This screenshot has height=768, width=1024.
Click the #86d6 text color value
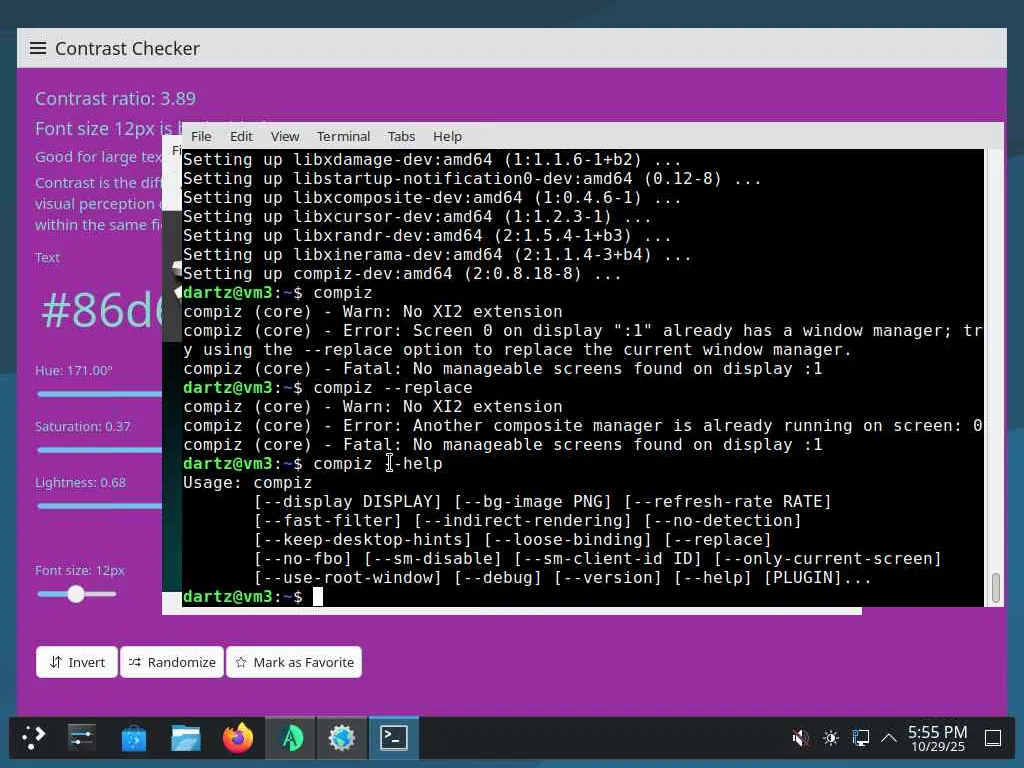pyautogui.click(x=102, y=310)
